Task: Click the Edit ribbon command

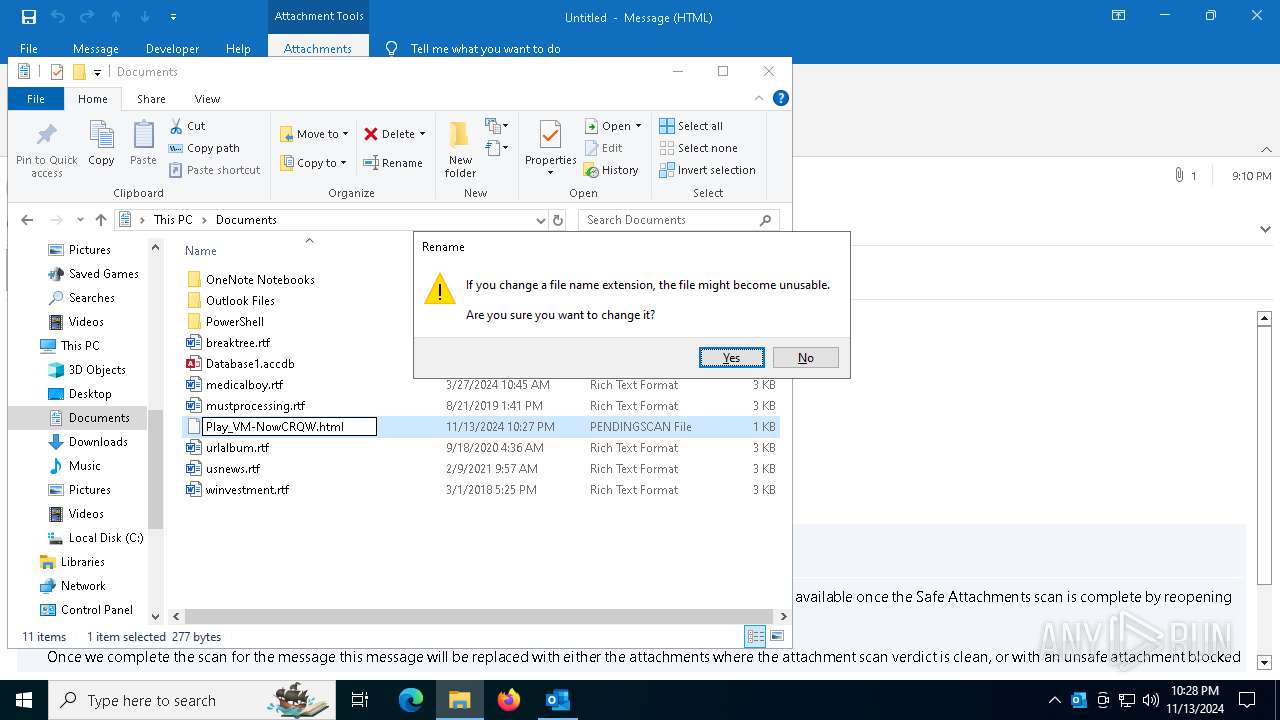Action: pyautogui.click(x=603, y=148)
